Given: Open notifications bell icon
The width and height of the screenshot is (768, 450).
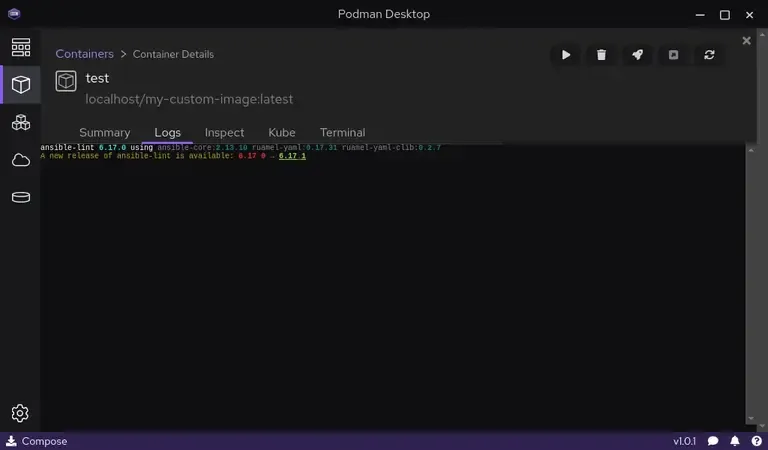Looking at the screenshot, I should pyautogui.click(x=735, y=441).
